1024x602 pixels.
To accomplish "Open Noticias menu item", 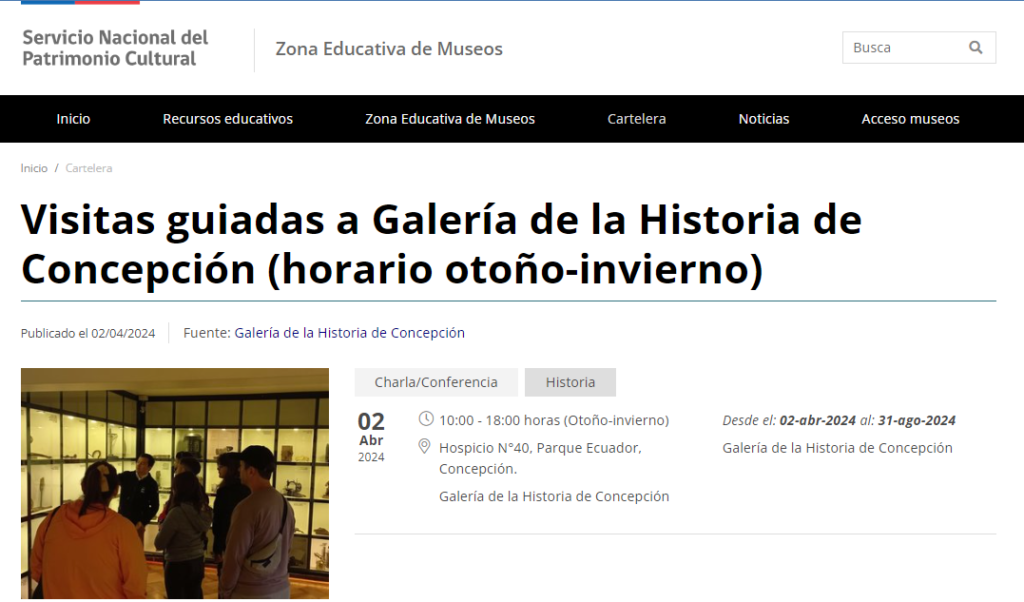I will [764, 119].
